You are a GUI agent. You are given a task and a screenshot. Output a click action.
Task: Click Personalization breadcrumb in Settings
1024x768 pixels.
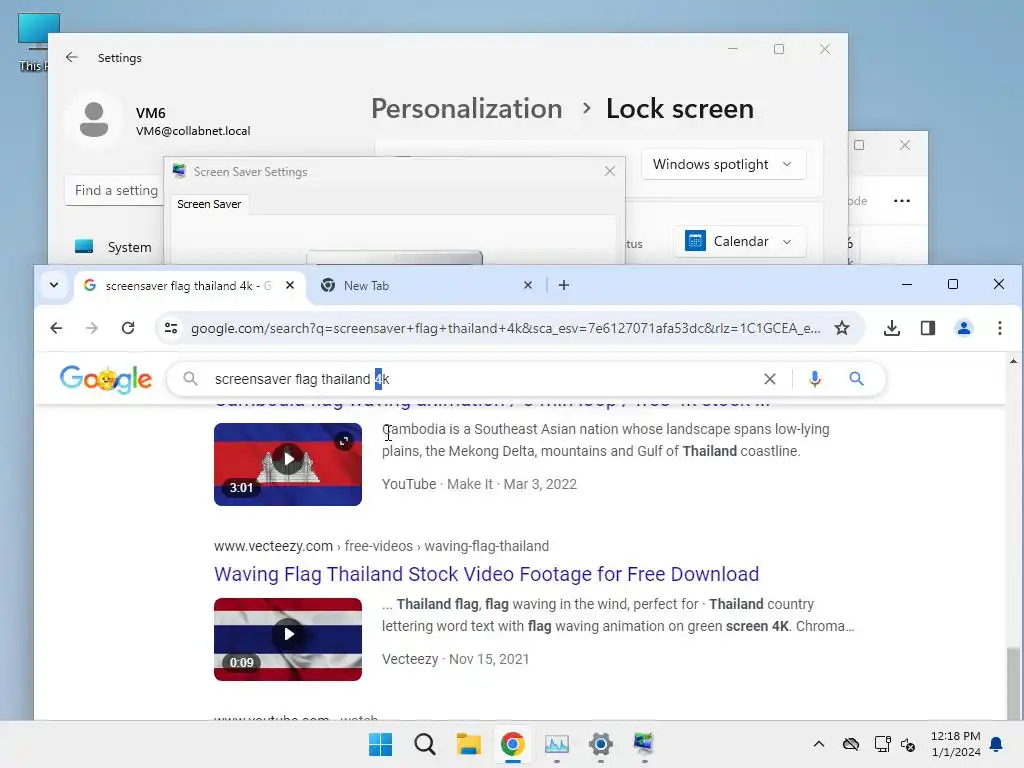click(466, 108)
